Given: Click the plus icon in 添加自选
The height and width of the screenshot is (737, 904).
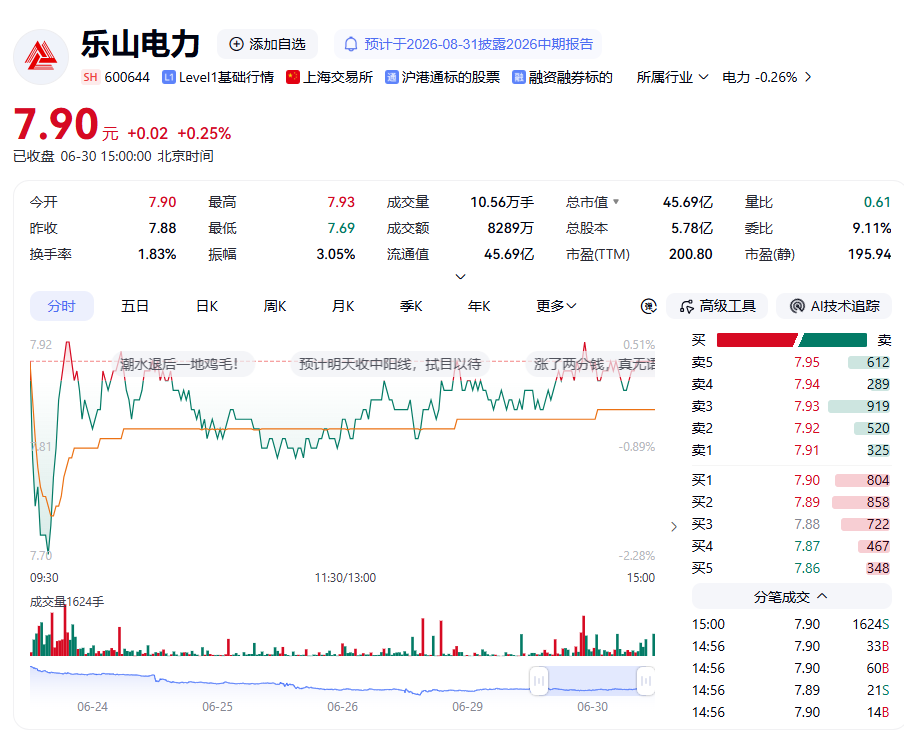Looking at the screenshot, I should tap(236, 44).
